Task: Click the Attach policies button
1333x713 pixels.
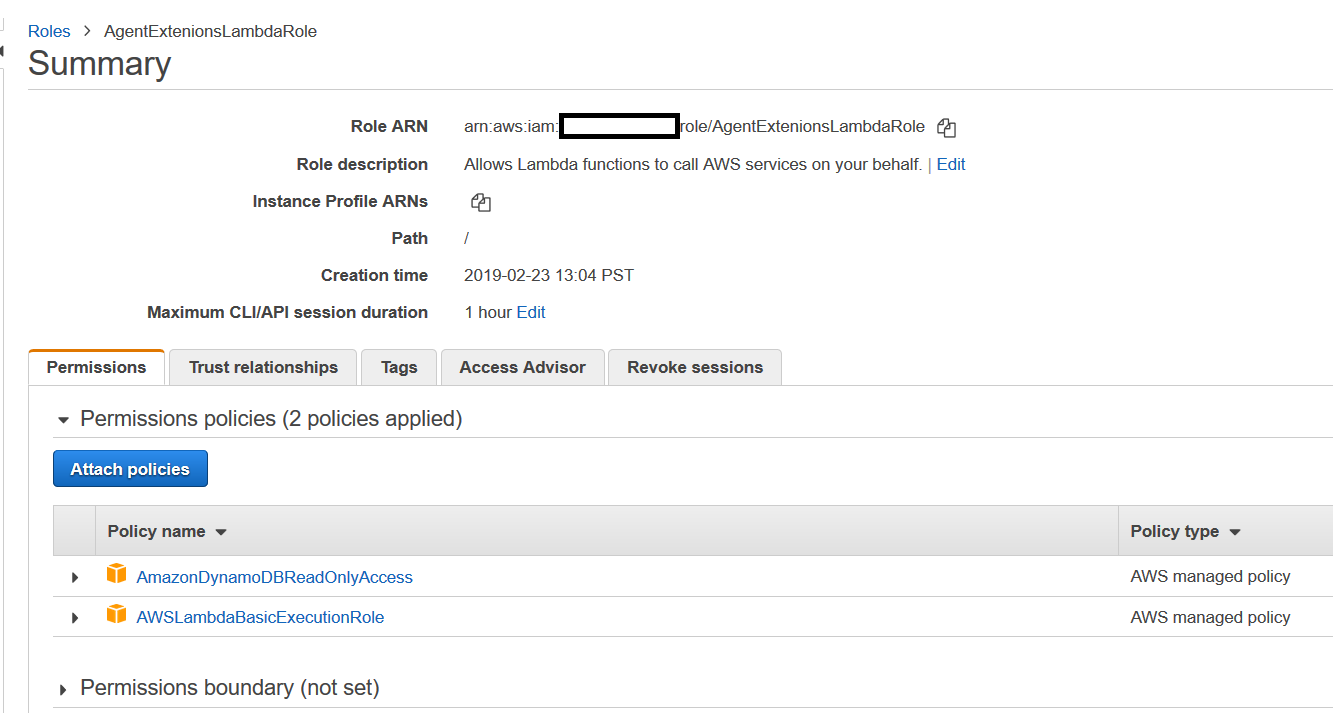Action: point(130,469)
